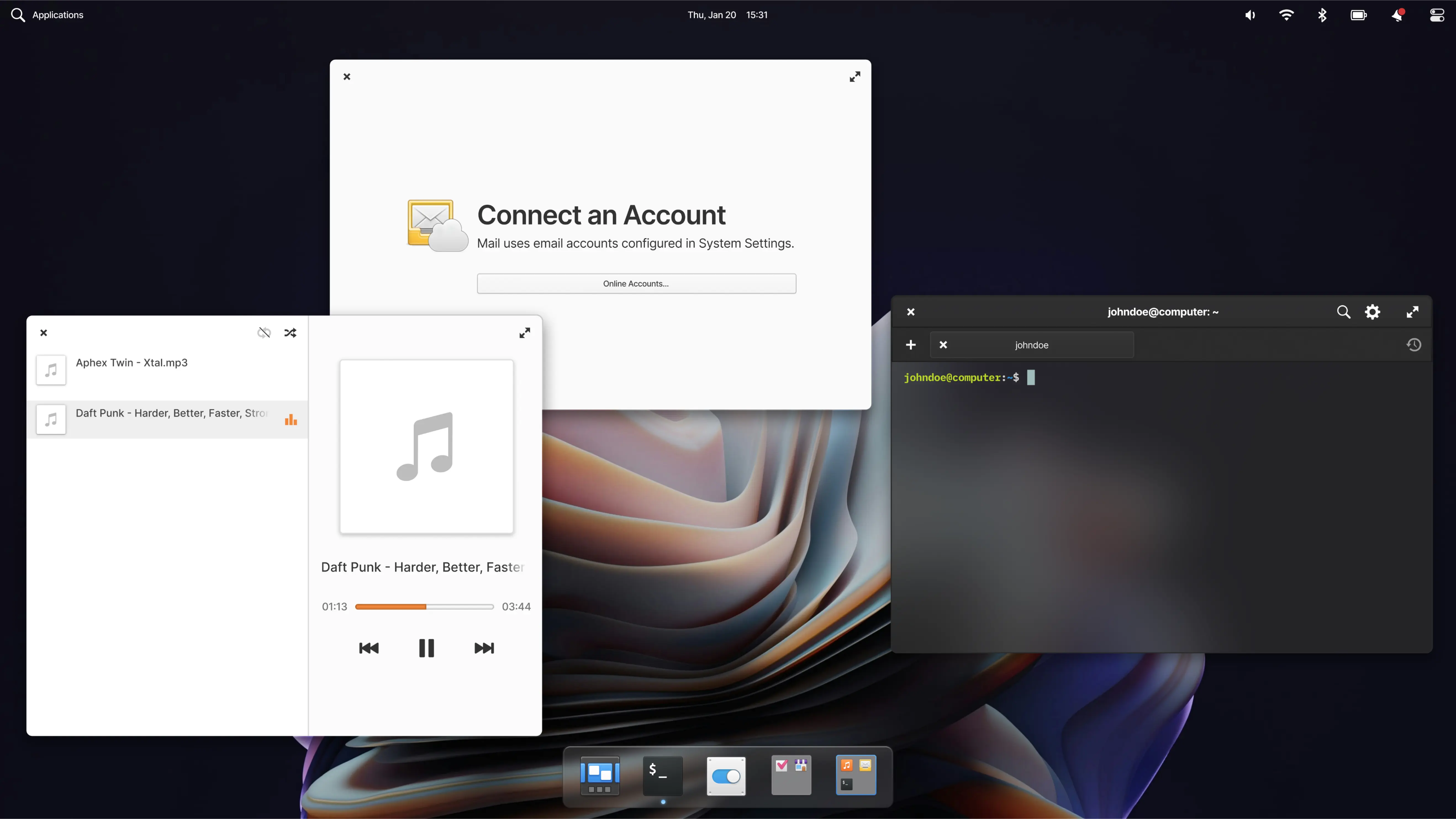Close the terminal window
Screen dimensions: 1456x819
click(911, 312)
